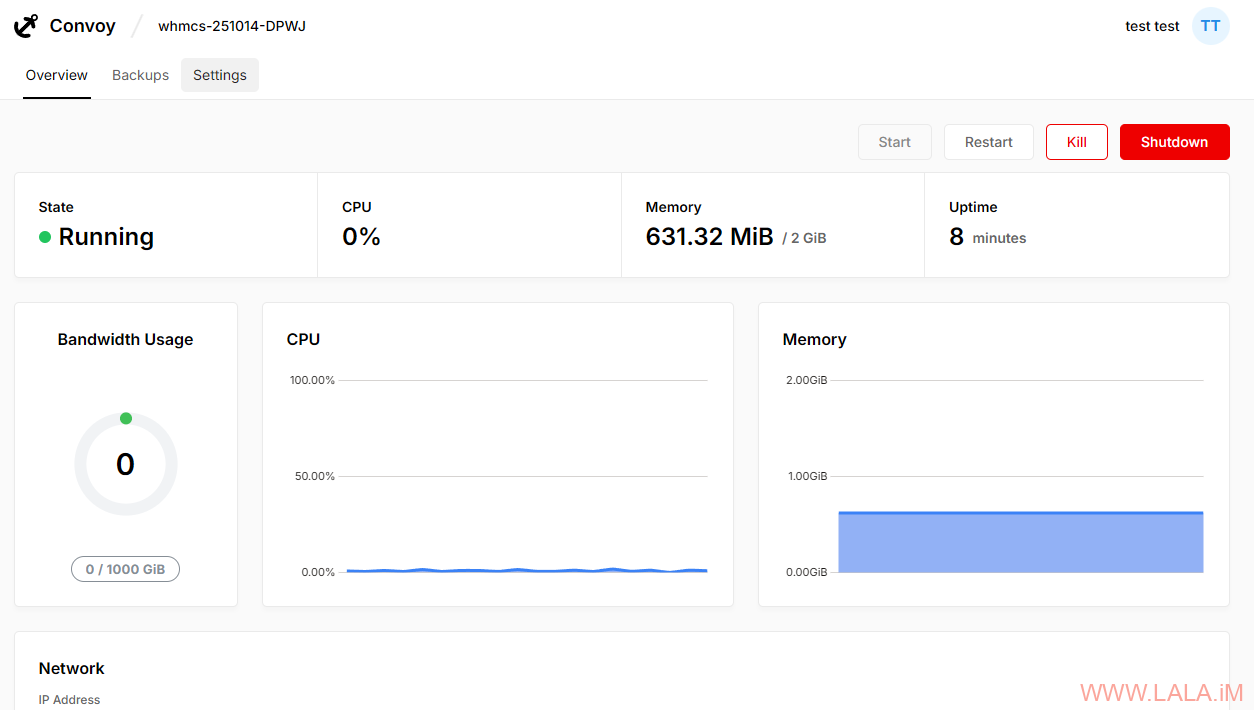This screenshot has height=710, width=1254.
Task: Restart the server with Restart button
Action: pos(988,142)
